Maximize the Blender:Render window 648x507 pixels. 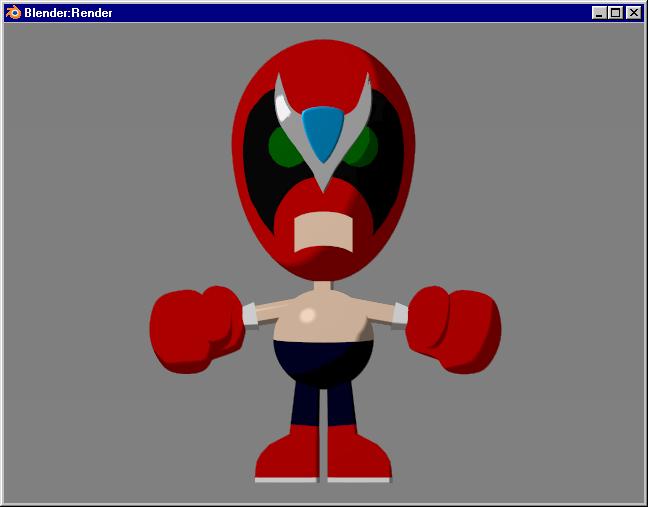pyautogui.click(x=615, y=13)
